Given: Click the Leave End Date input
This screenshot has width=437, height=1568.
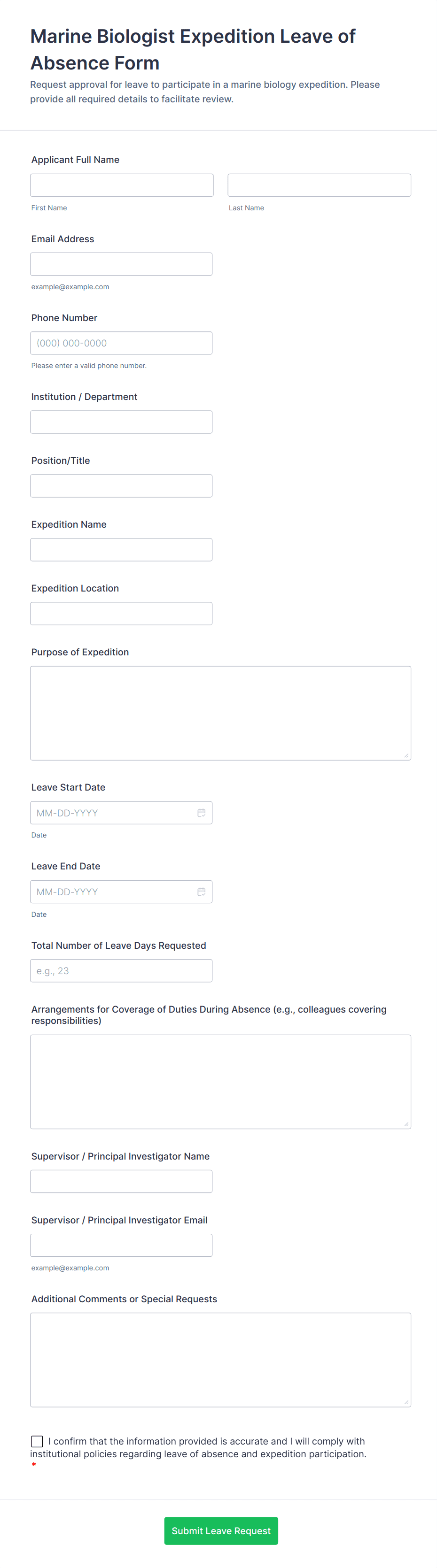Looking at the screenshot, I should tap(113, 892).
